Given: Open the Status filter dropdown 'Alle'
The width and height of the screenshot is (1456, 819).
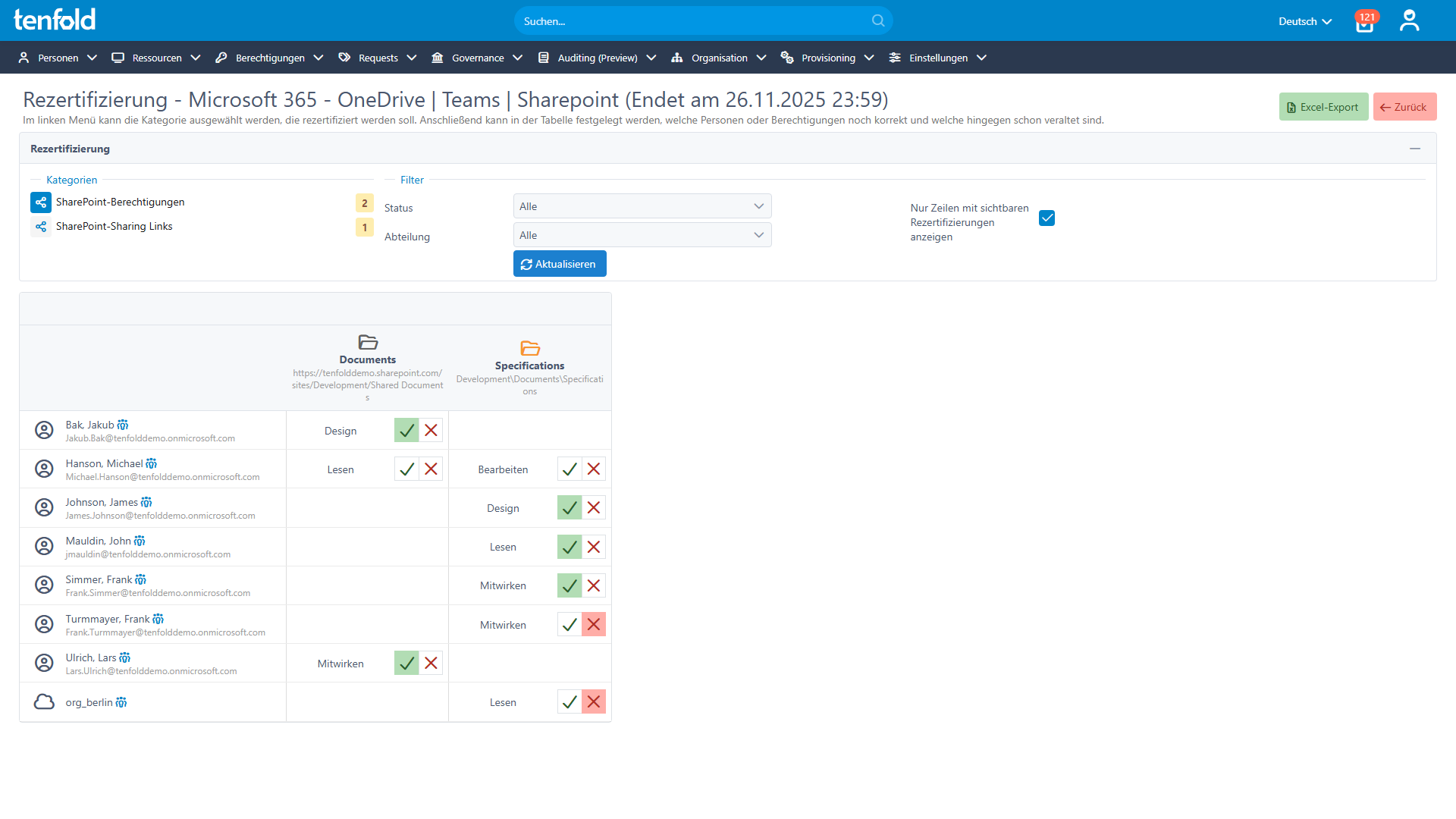Looking at the screenshot, I should click(x=642, y=206).
